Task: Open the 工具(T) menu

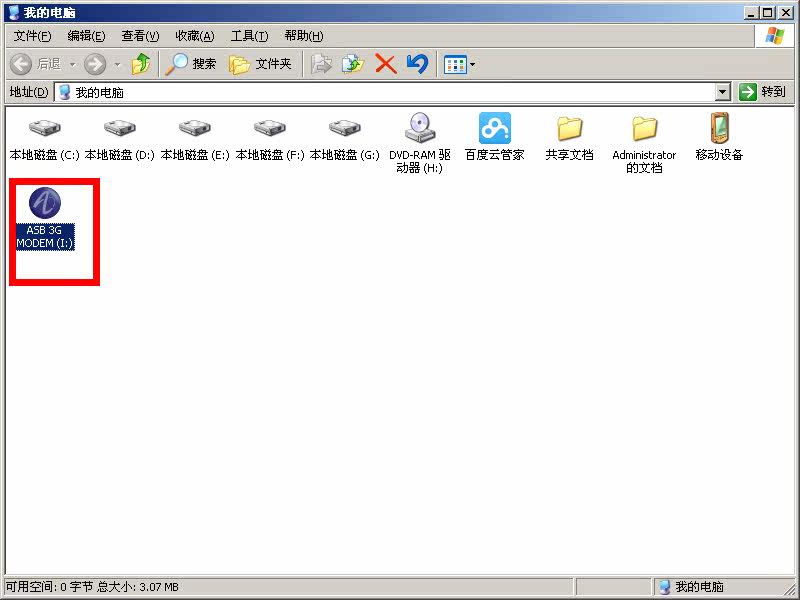Action: click(x=249, y=36)
